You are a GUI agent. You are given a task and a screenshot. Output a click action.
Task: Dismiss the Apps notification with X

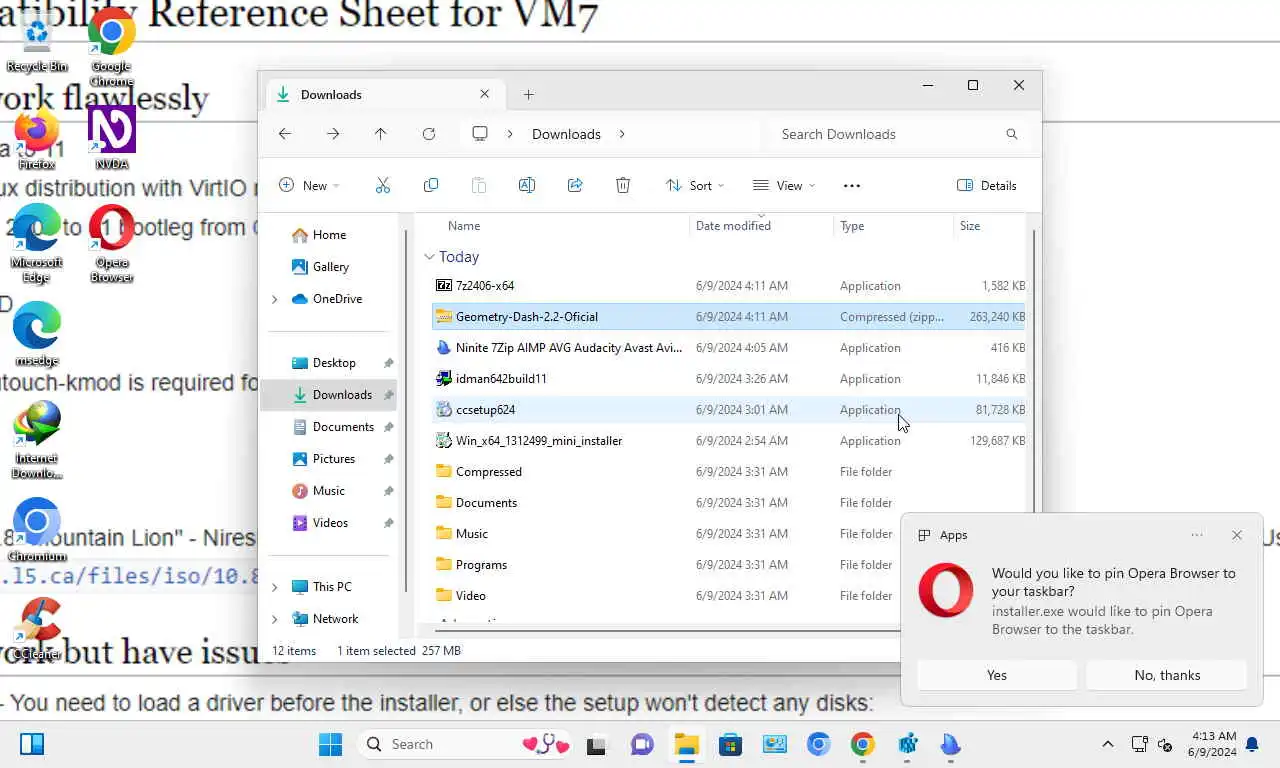1237,535
